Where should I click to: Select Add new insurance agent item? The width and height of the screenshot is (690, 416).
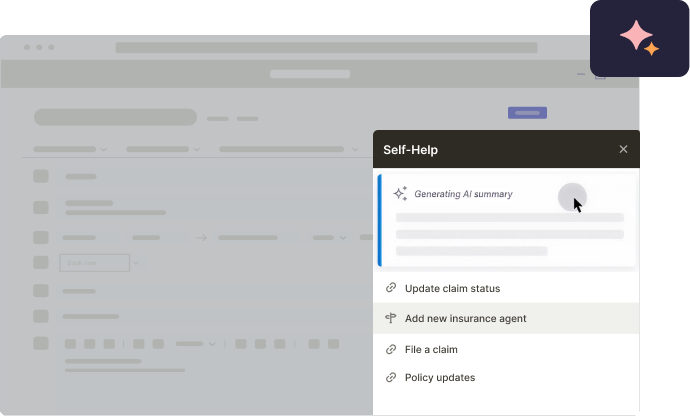pyautogui.click(x=465, y=318)
